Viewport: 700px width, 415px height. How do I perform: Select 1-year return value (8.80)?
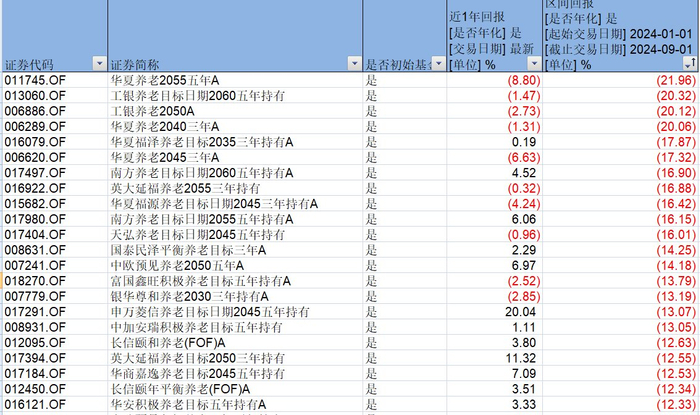tap(524, 80)
